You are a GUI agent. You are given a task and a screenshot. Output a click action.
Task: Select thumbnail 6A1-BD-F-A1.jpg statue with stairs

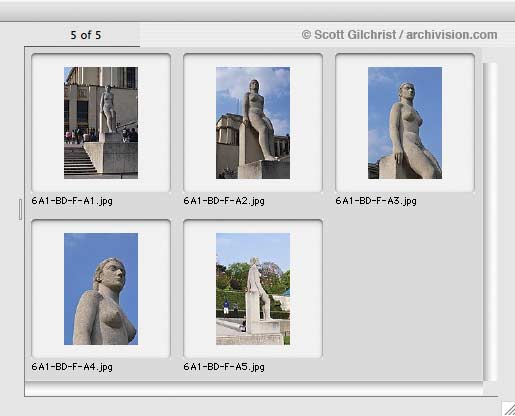pos(101,123)
